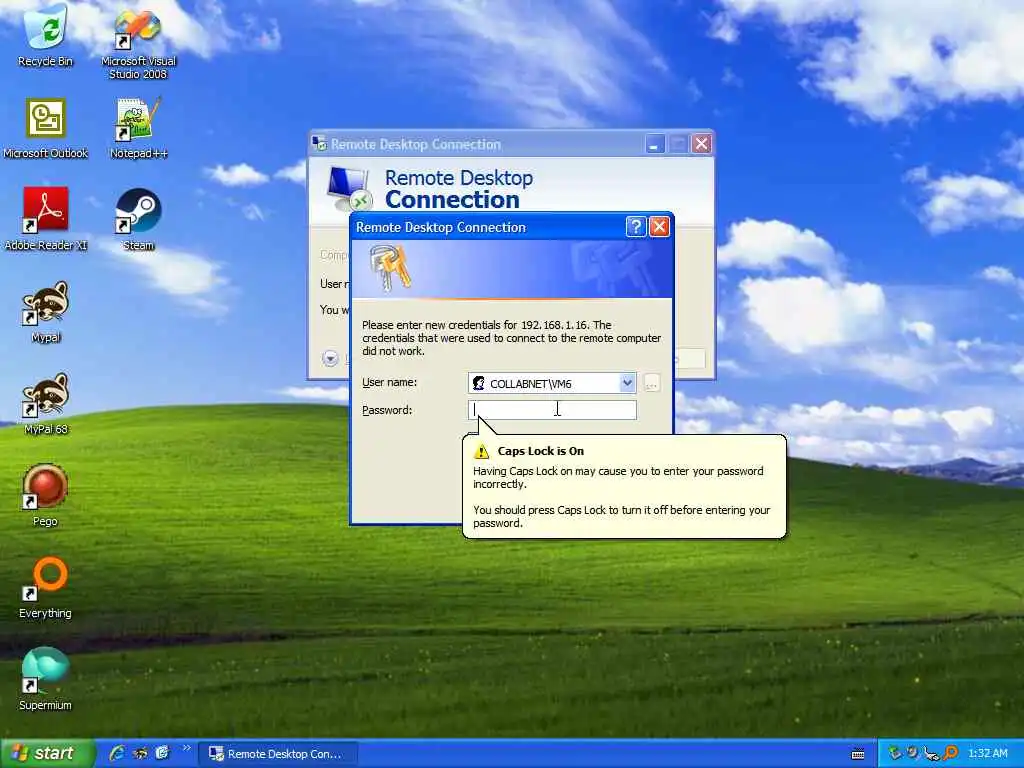Open the MyPal 68 shortcut

pos(46,404)
